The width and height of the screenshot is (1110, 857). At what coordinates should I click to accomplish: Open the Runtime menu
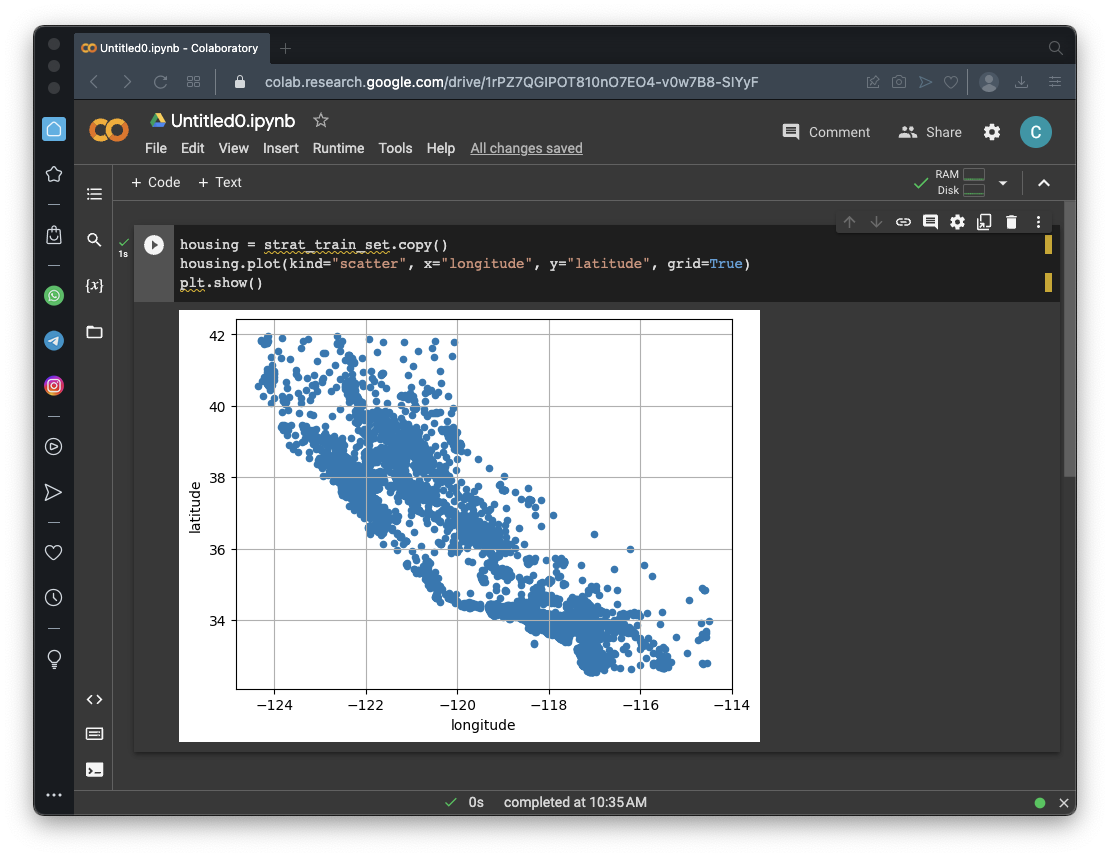coord(338,148)
